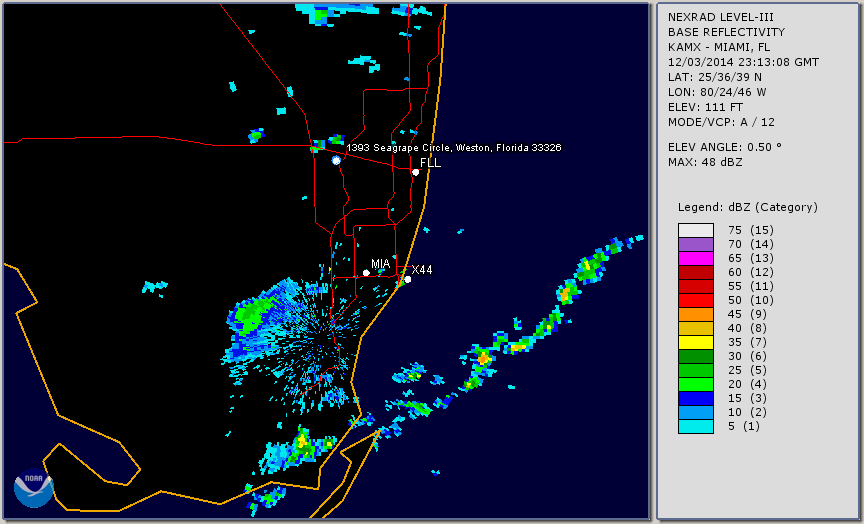Screen dimensions: 864x524
Task: Click the '5 (1)' legend label
Action: 744,426
